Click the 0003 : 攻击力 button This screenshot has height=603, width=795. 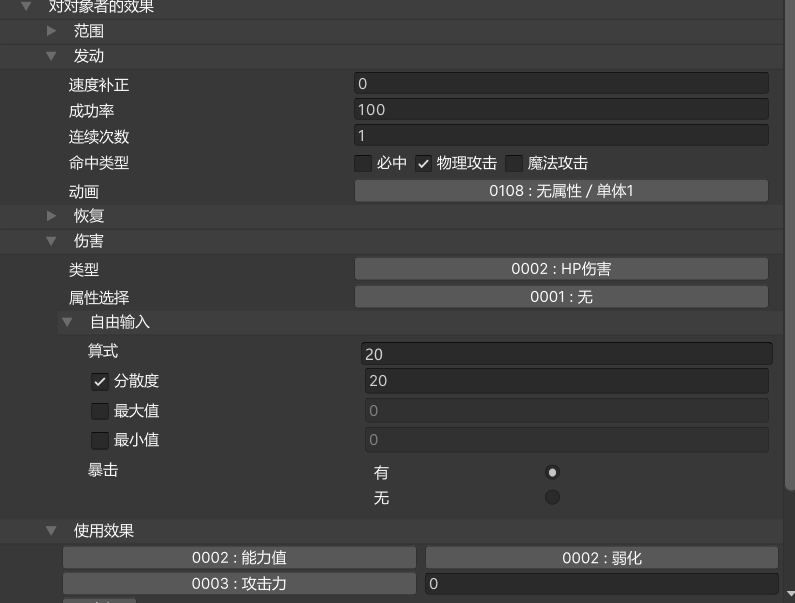[239, 583]
